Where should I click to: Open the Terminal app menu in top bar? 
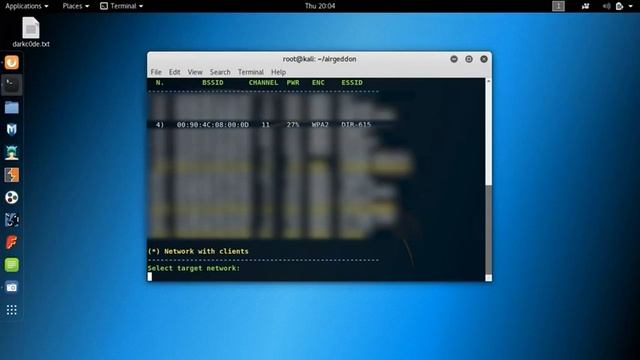(122, 6)
